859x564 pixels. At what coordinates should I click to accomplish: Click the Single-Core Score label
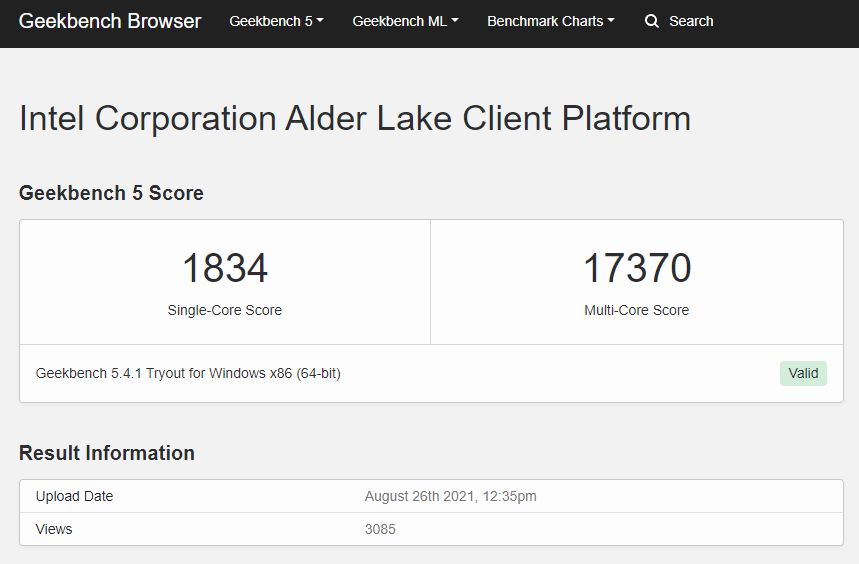point(225,310)
